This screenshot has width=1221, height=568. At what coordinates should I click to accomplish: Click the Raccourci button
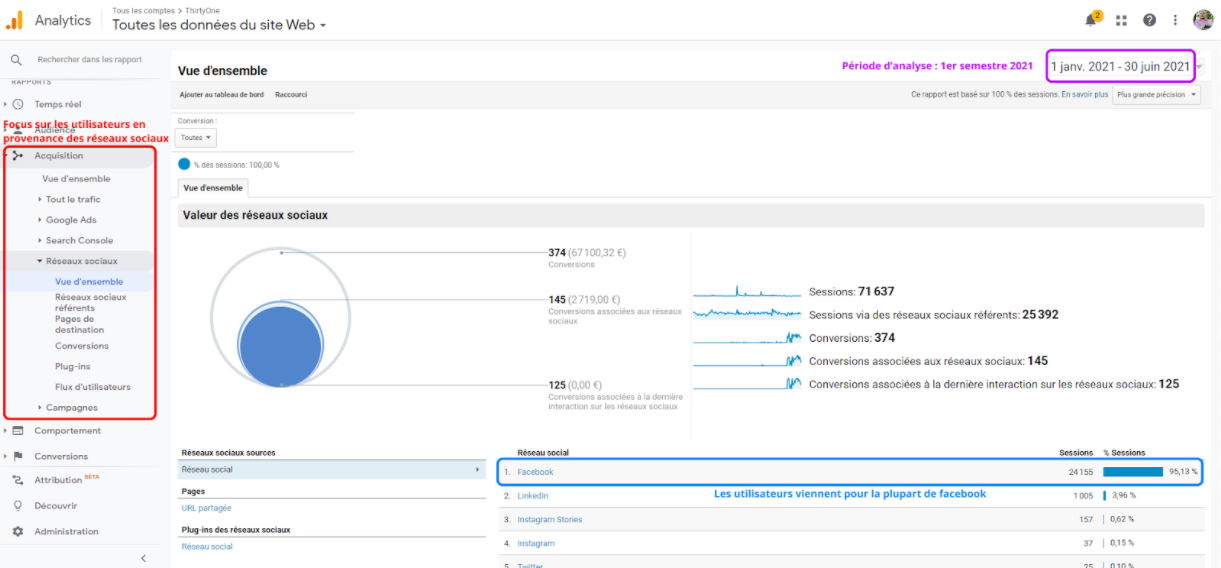[x=291, y=95]
